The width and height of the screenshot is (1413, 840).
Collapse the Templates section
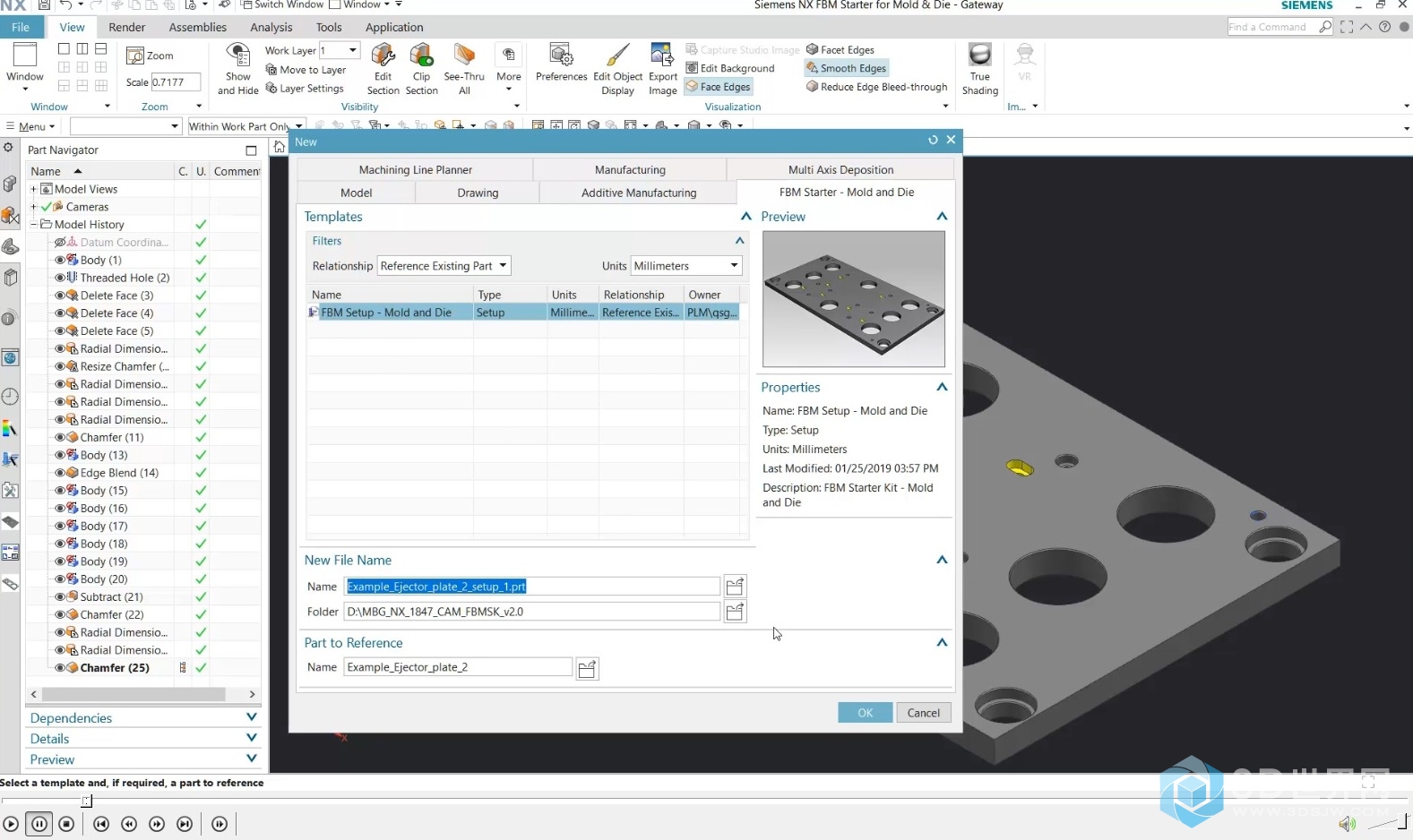click(x=745, y=217)
